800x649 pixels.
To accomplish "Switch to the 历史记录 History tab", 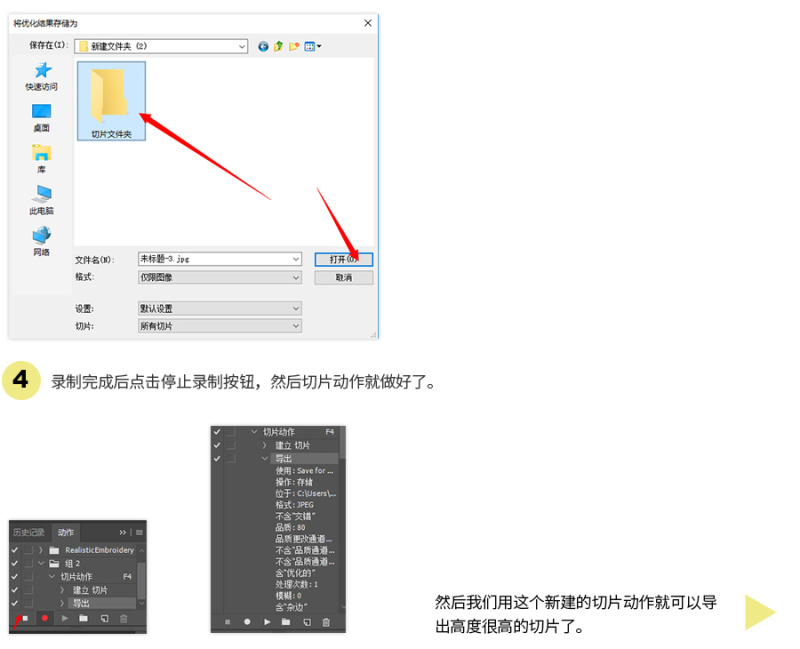I will tap(29, 532).
